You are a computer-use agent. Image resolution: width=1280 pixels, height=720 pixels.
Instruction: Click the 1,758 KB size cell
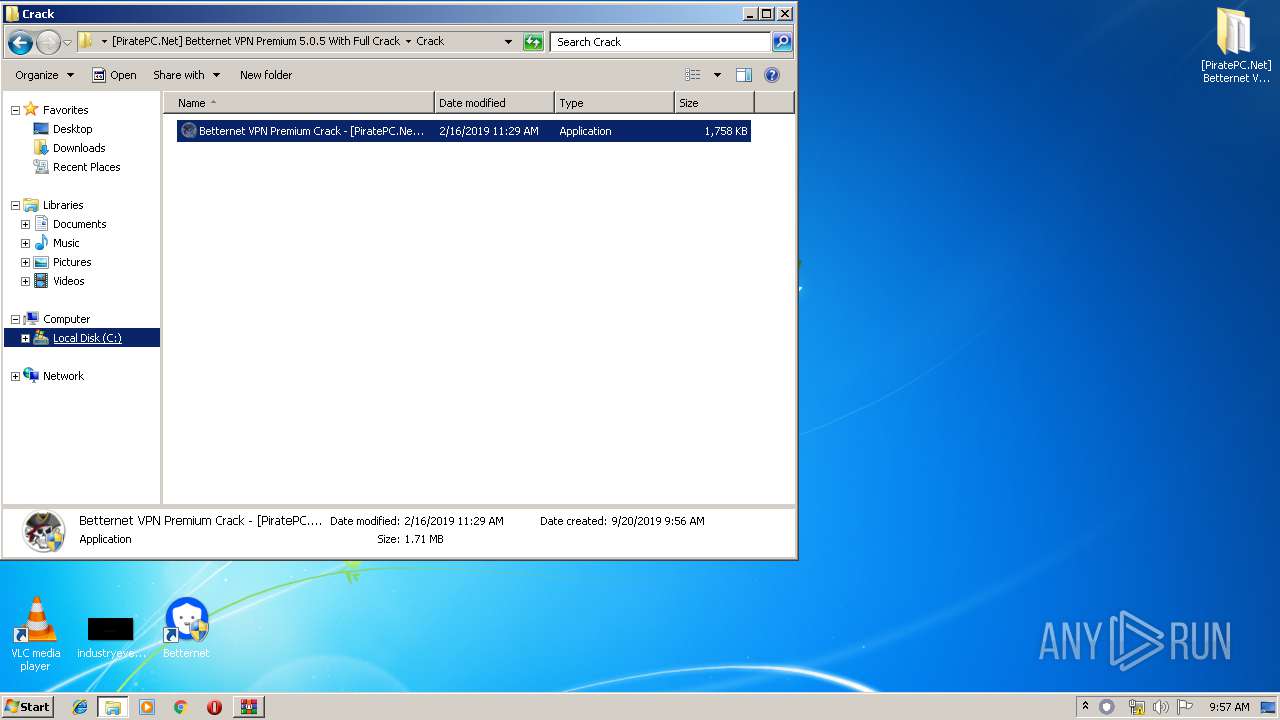(726, 131)
